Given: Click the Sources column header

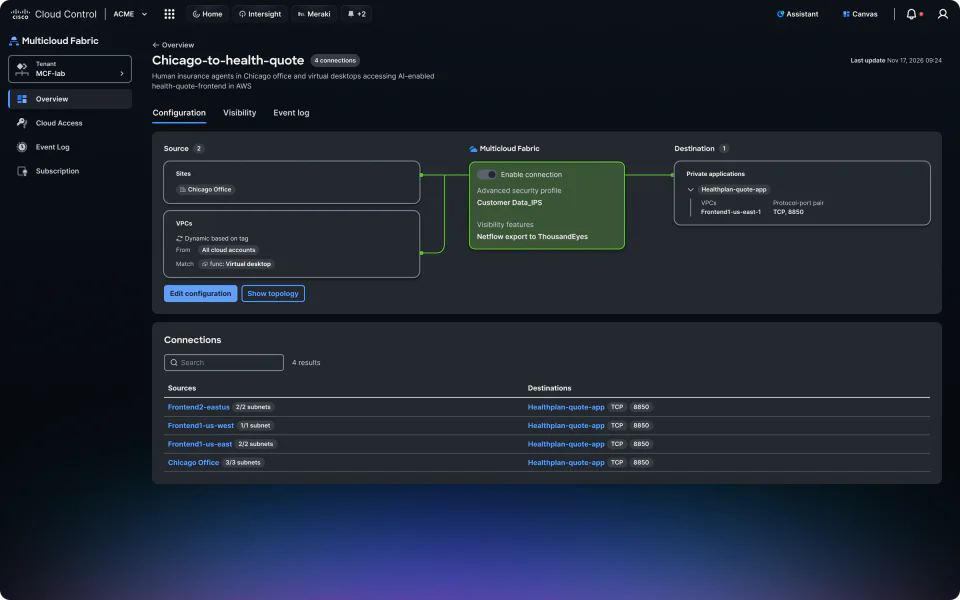Looking at the screenshot, I should click(x=182, y=388).
